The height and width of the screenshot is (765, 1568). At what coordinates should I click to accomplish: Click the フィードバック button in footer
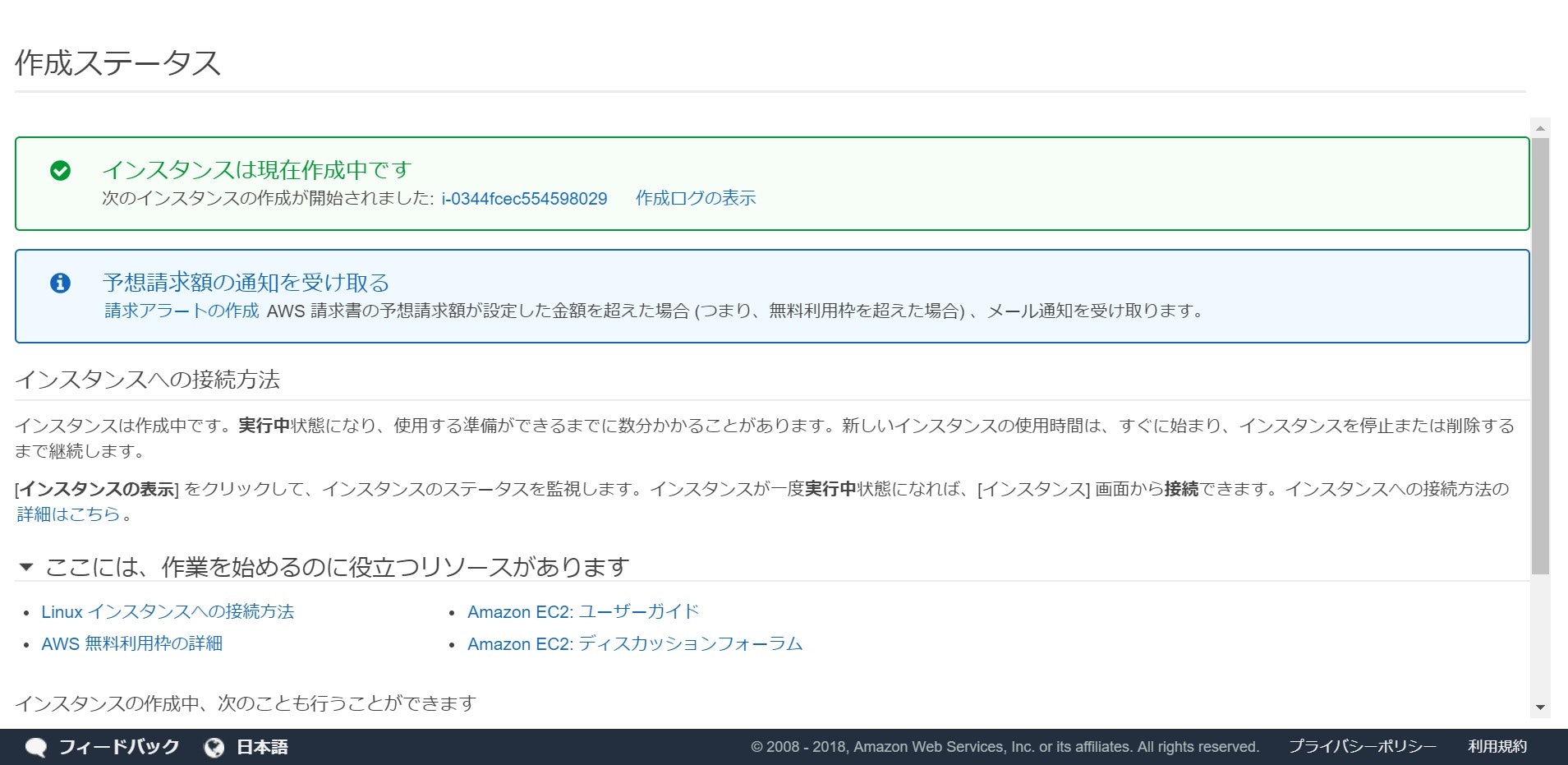[x=119, y=747]
